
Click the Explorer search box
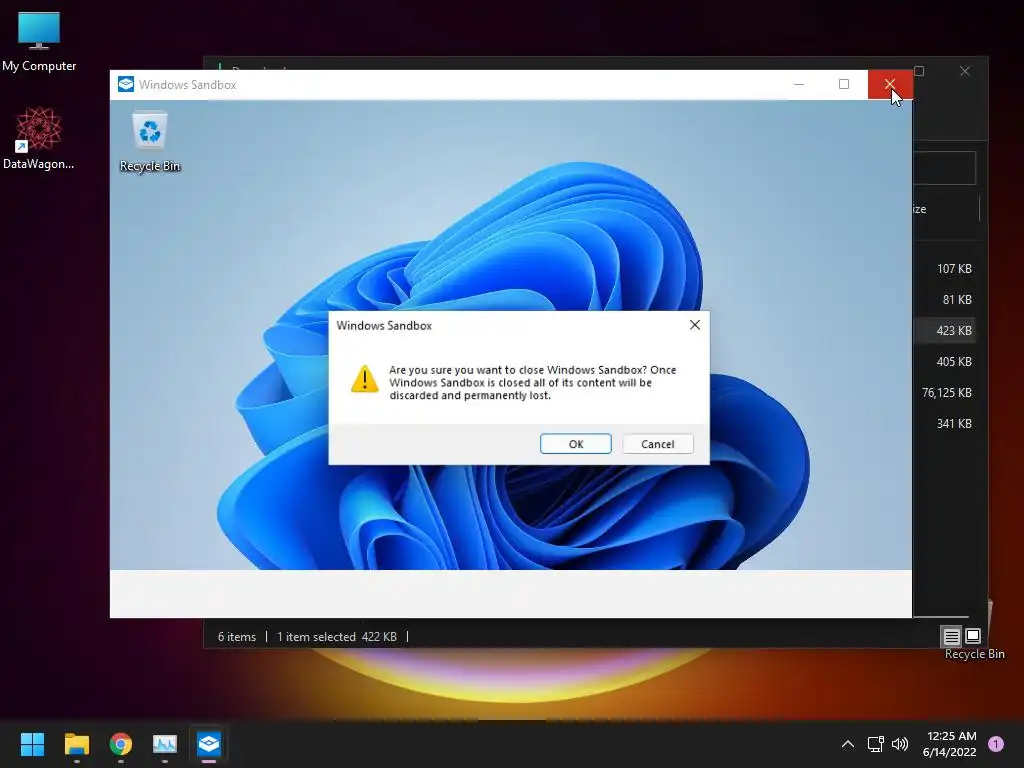[944, 168]
